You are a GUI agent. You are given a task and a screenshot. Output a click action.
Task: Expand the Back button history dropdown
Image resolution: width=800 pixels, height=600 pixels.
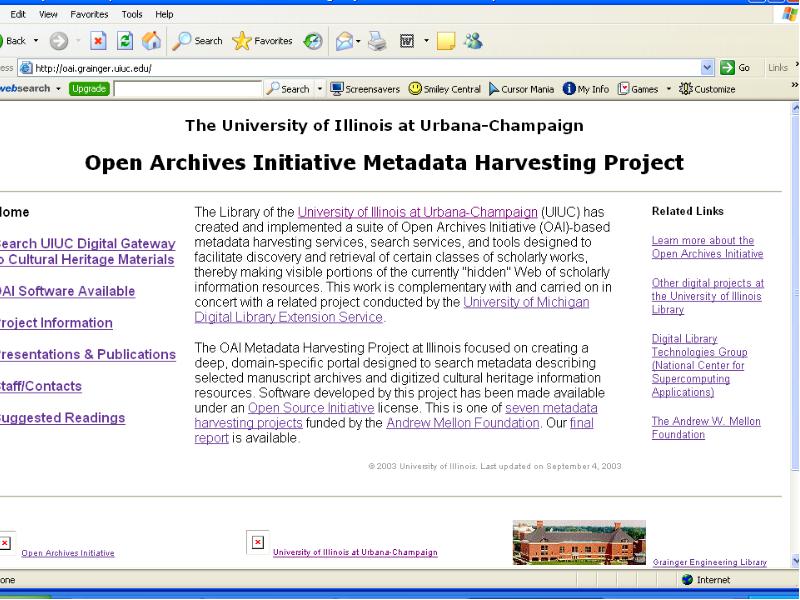36,41
